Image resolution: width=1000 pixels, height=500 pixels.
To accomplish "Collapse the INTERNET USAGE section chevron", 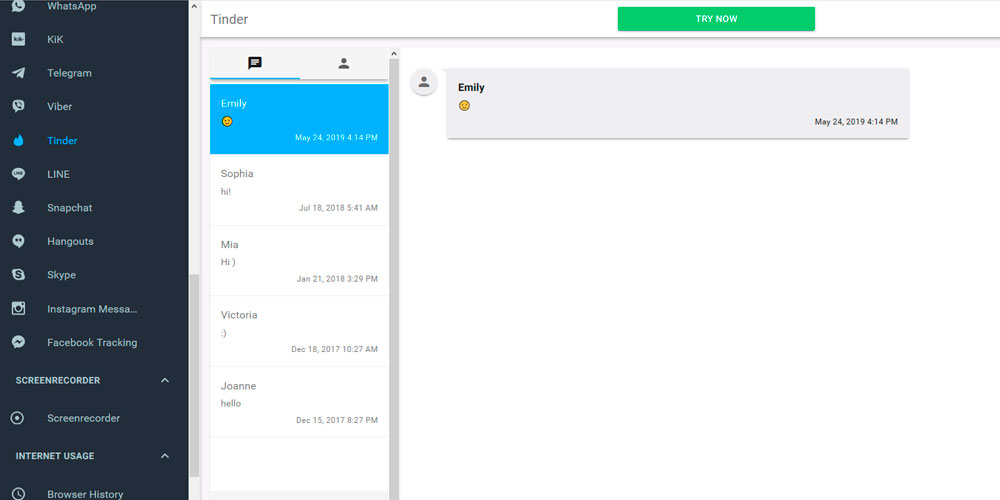I will (x=165, y=456).
